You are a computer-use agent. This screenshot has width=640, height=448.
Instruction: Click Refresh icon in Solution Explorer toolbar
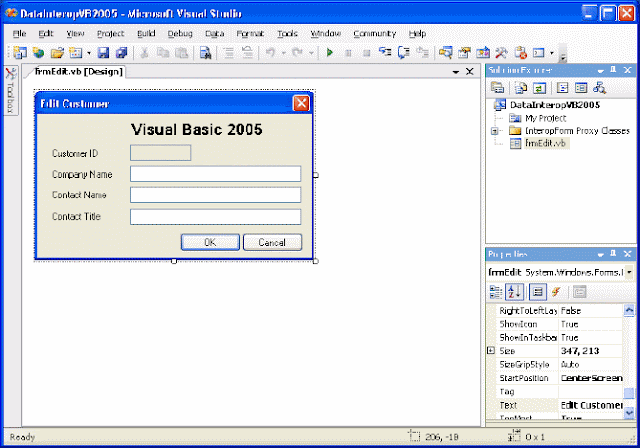[539, 87]
